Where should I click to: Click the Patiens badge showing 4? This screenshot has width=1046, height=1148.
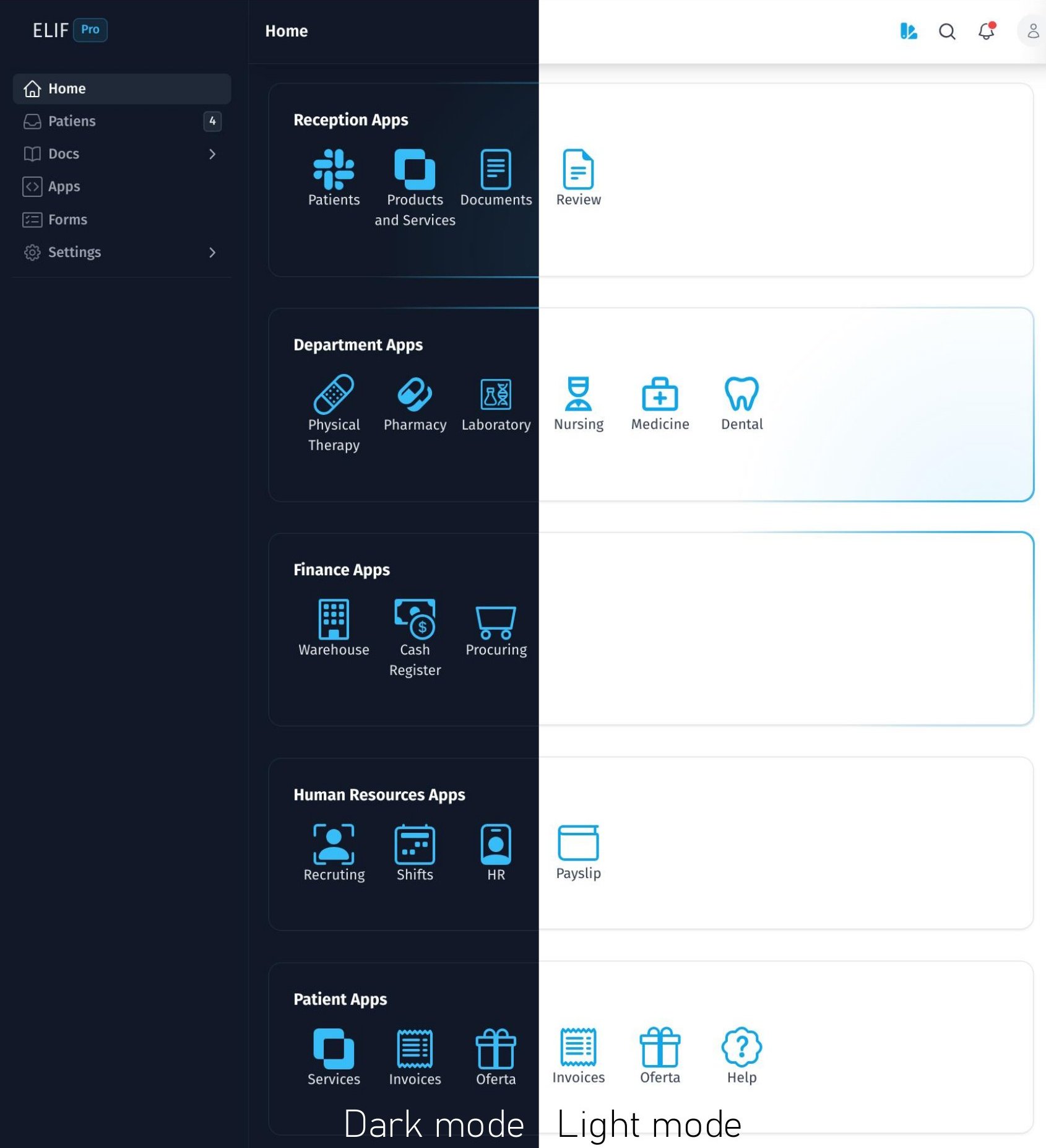pos(212,121)
